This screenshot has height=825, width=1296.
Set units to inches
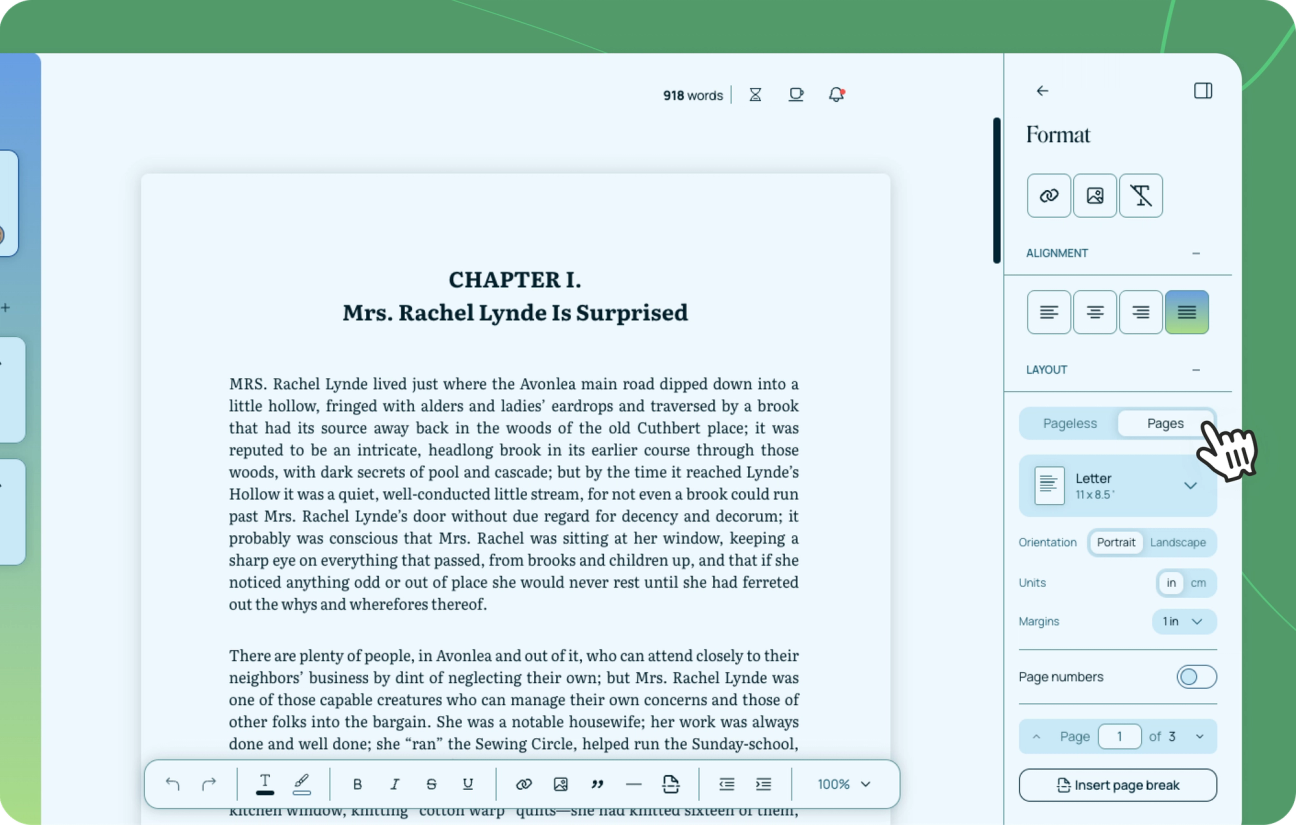pyautogui.click(x=1171, y=583)
